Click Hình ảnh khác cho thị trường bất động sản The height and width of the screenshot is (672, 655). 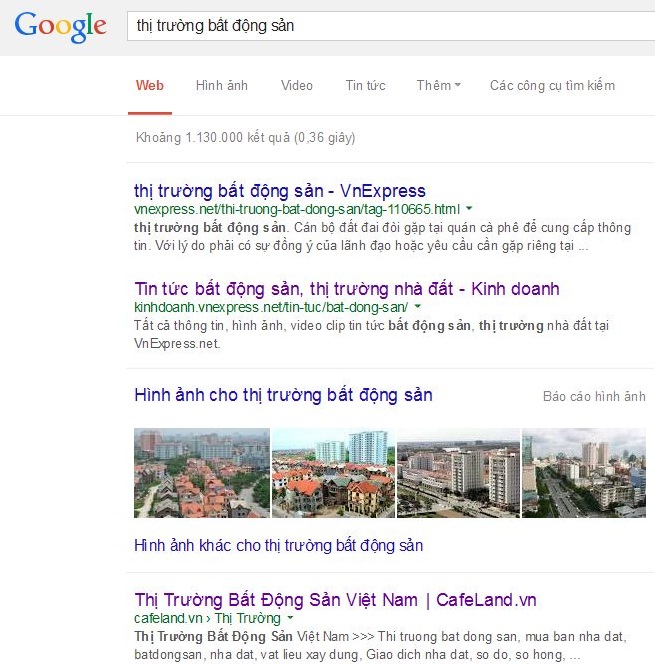(x=279, y=546)
